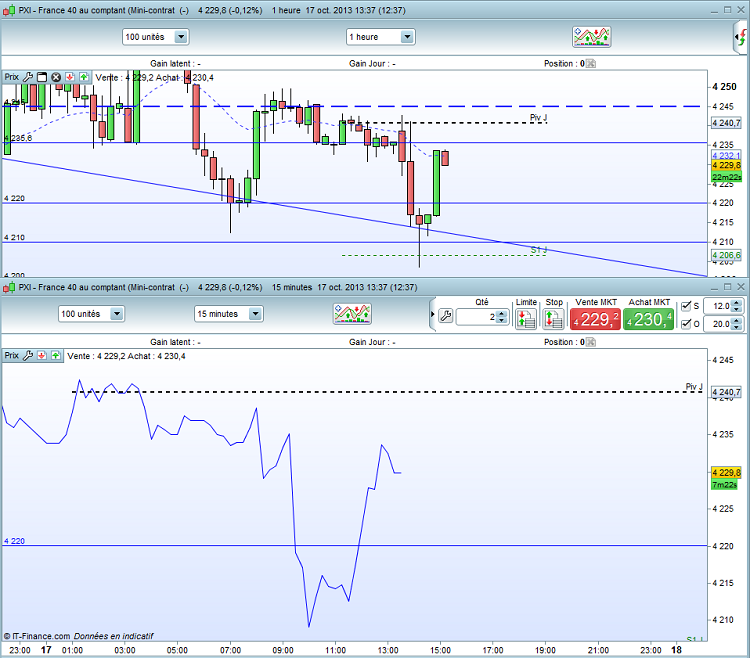Open price settings wrench in the 1 heure chart
The height and width of the screenshot is (658, 750).
[x=28, y=77]
